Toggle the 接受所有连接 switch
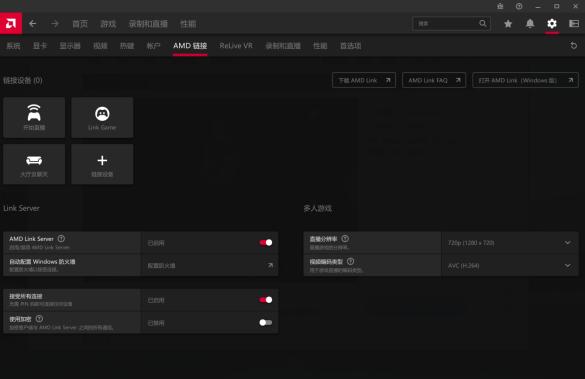 point(266,300)
